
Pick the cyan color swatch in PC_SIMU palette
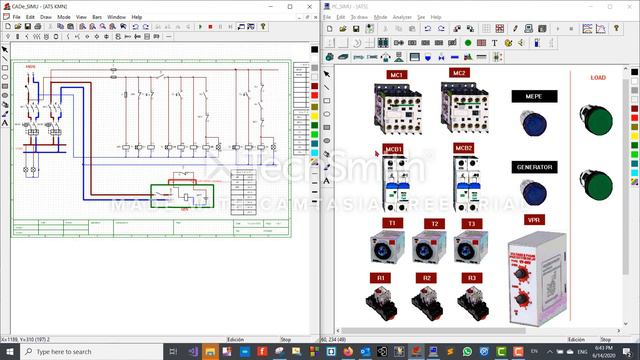click(634, 173)
